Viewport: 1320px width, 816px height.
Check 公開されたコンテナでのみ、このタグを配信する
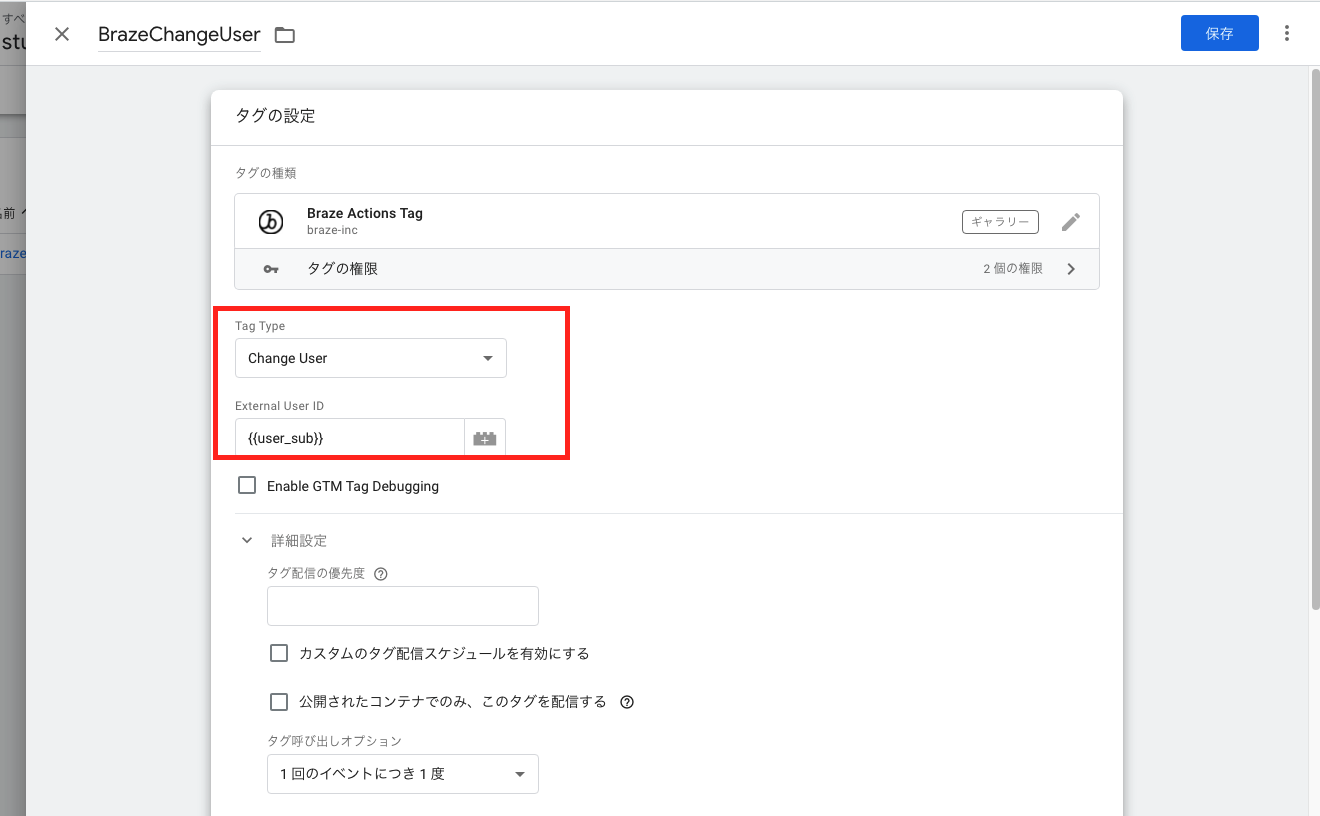pos(279,701)
